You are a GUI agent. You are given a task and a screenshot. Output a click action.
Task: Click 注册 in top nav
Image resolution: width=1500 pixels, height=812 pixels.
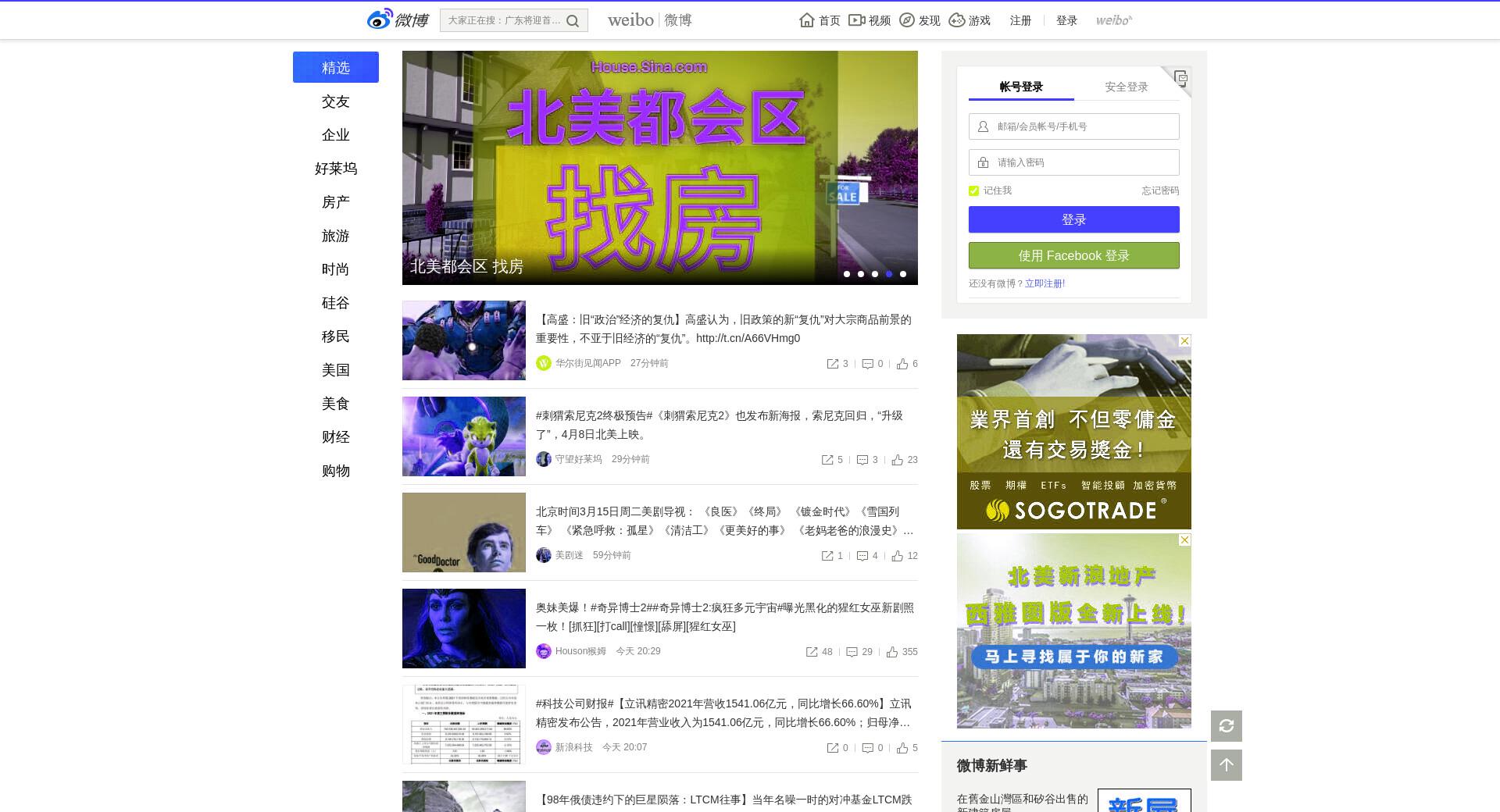(1020, 20)
